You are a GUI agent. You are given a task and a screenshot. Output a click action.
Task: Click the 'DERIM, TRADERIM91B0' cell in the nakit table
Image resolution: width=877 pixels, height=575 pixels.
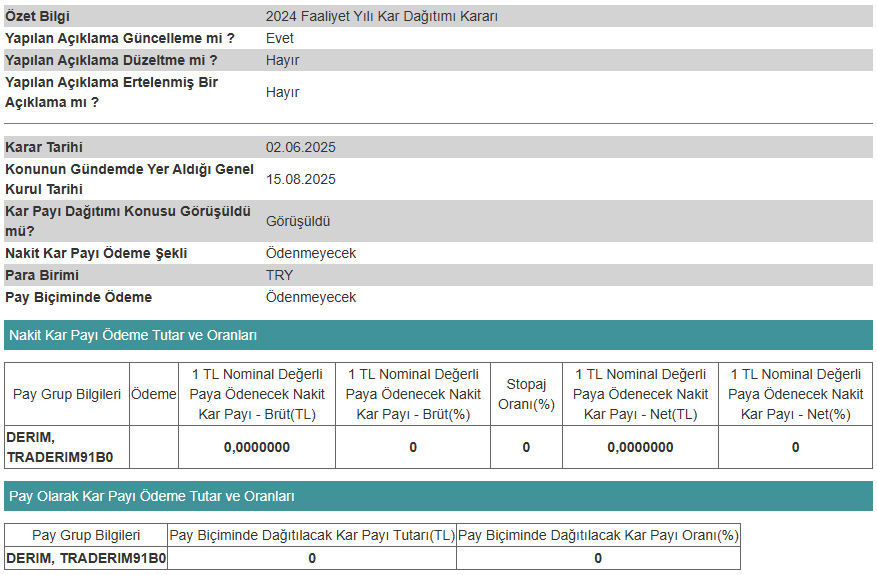67,447
